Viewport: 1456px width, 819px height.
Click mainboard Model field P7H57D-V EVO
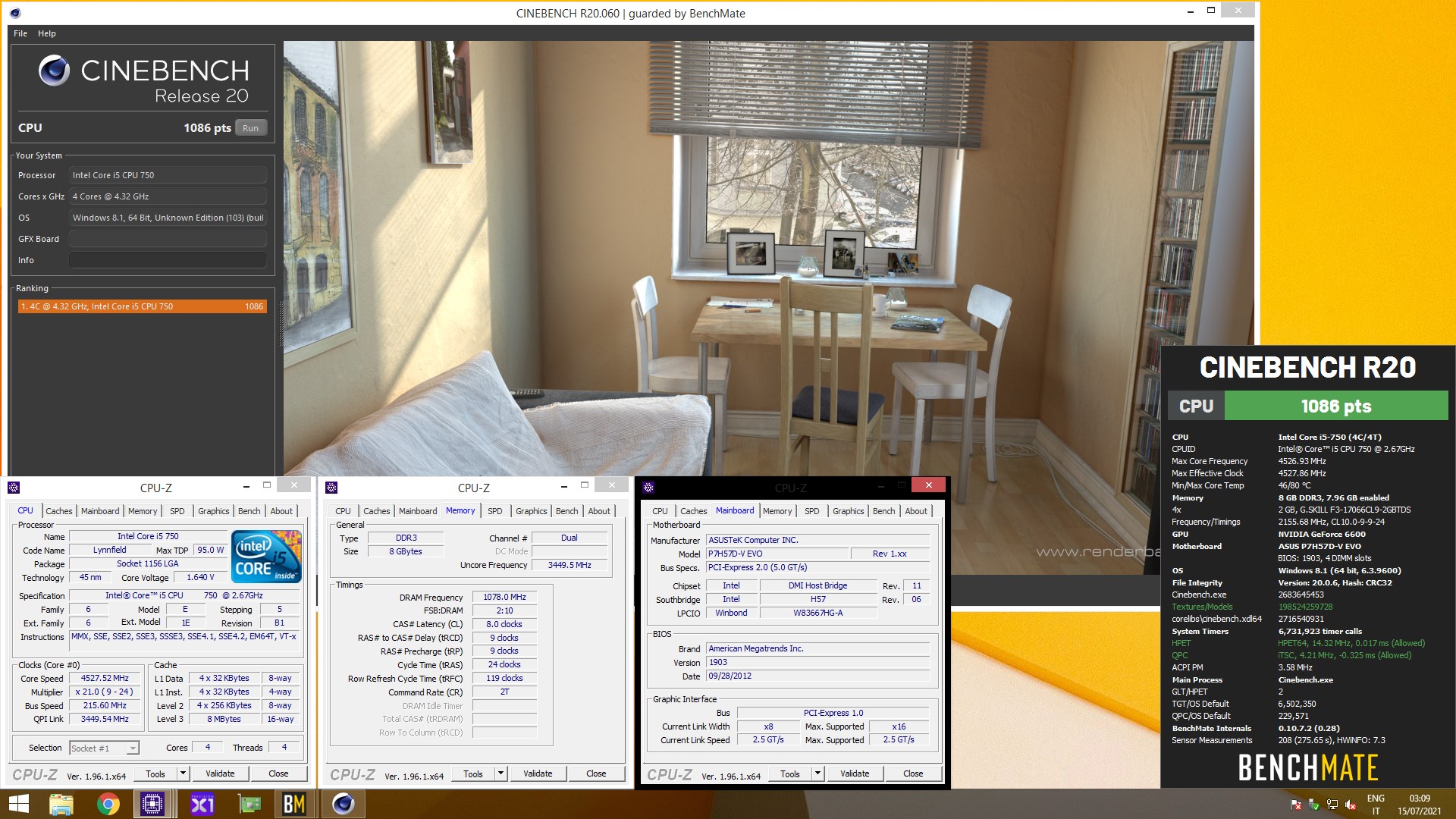(x=777, y=554)
